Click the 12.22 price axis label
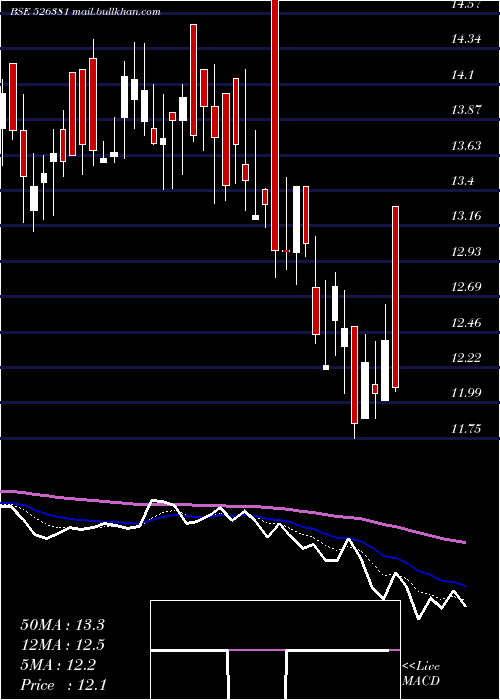Screen dimensions: 500x700 coord(466,358)
